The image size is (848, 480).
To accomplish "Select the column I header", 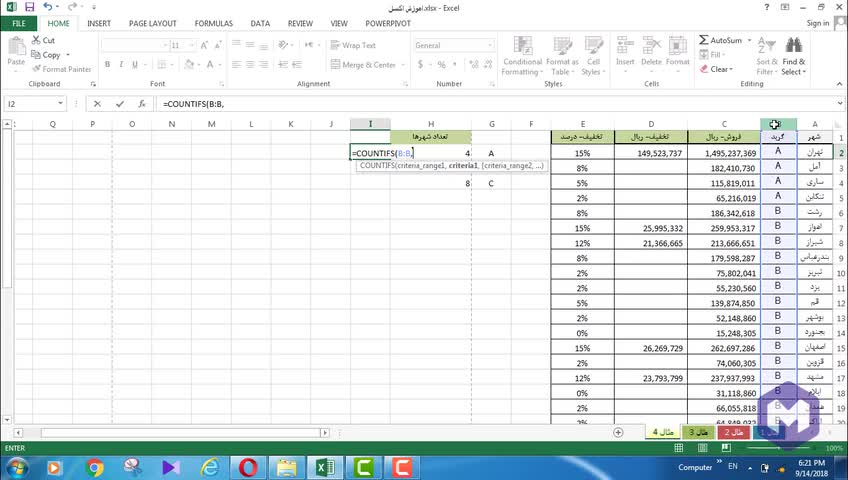I will click(370, 124).
